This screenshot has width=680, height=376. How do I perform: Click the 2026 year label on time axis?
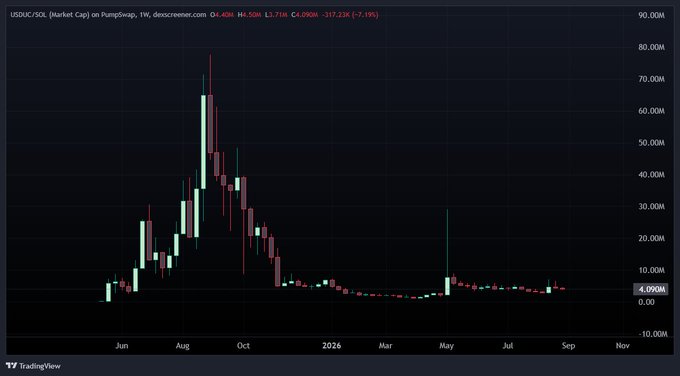point(332,346)
